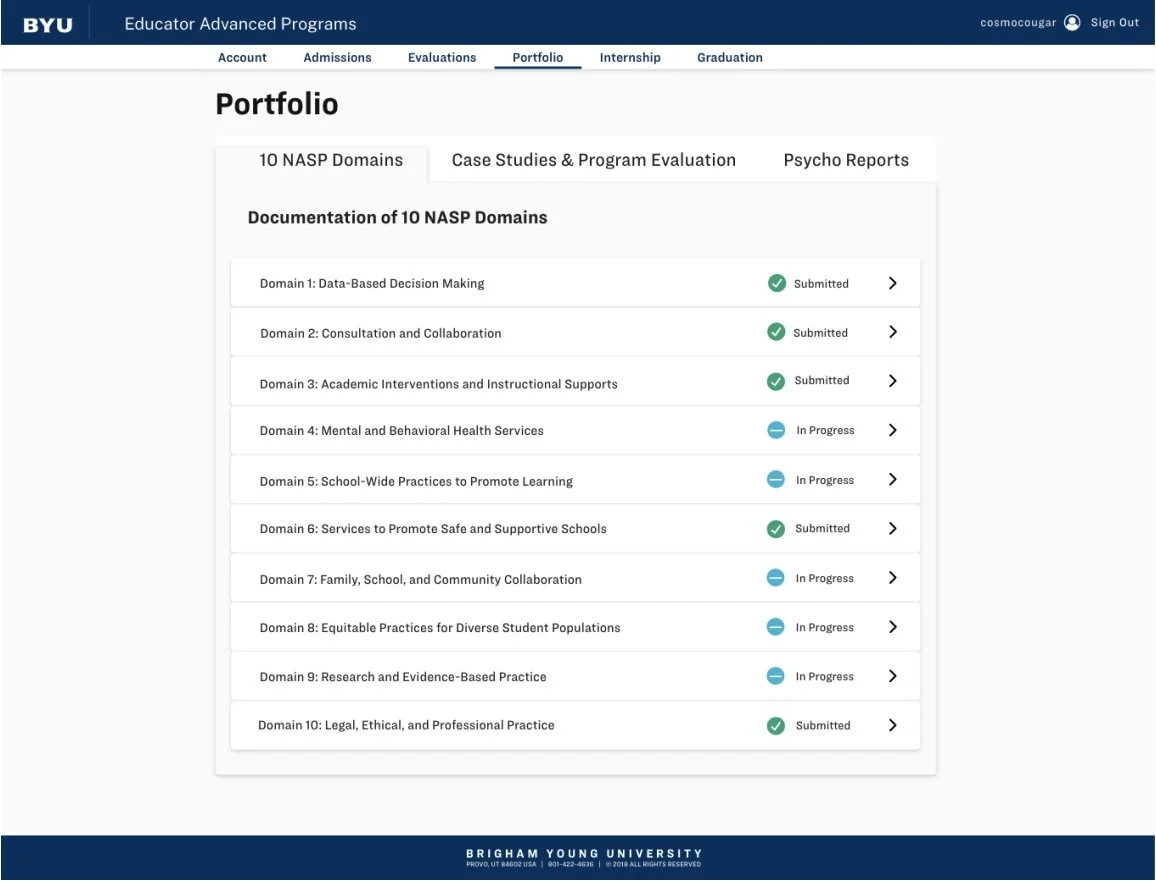Expand Domain 4: Mental and Behavioral Health Services
Screen dimensions: 1156x882
[x=893, y=429]
